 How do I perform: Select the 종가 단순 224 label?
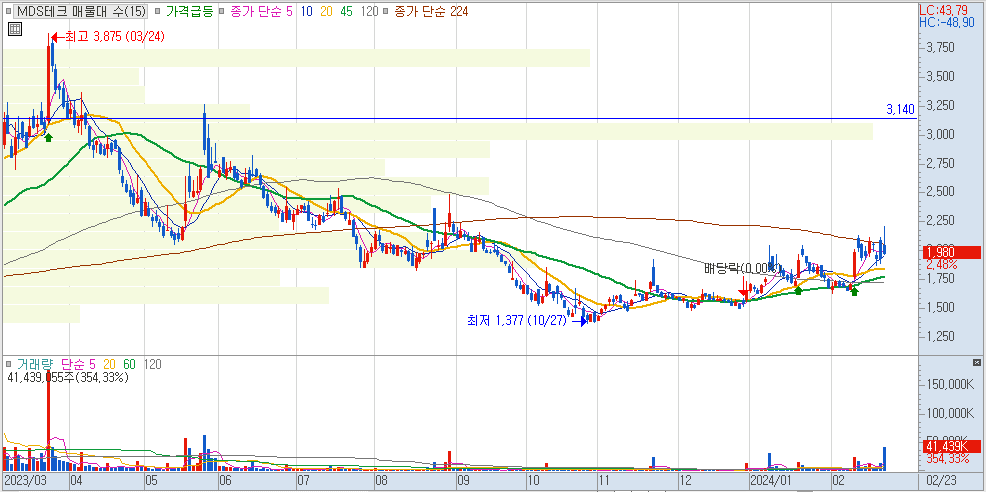click(431, 11)
